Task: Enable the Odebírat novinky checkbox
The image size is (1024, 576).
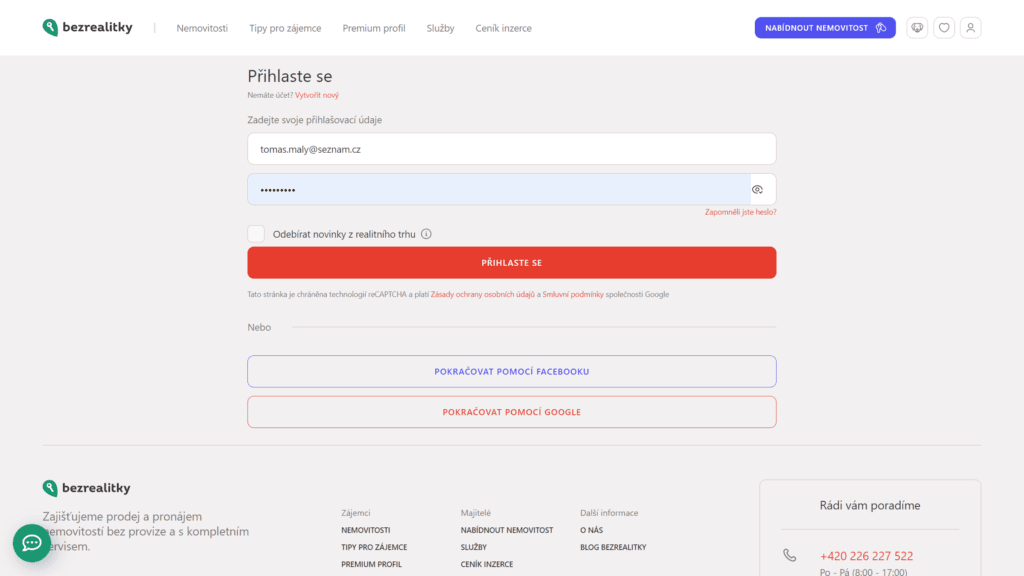Action: (257, 234)
